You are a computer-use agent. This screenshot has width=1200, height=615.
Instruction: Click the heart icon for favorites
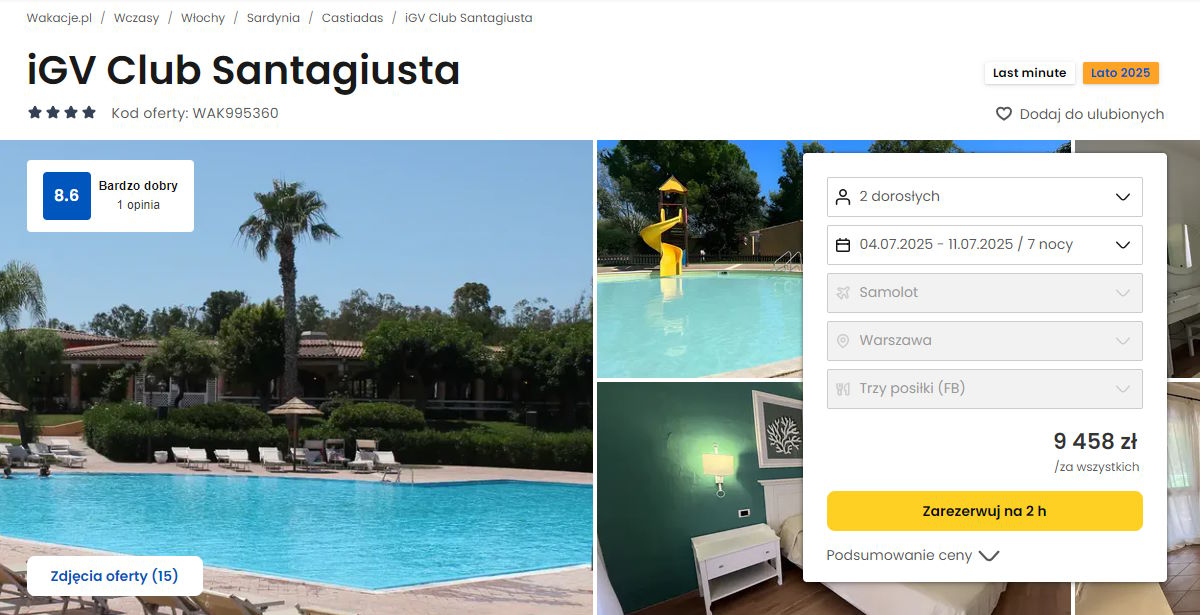point(1004,114)
